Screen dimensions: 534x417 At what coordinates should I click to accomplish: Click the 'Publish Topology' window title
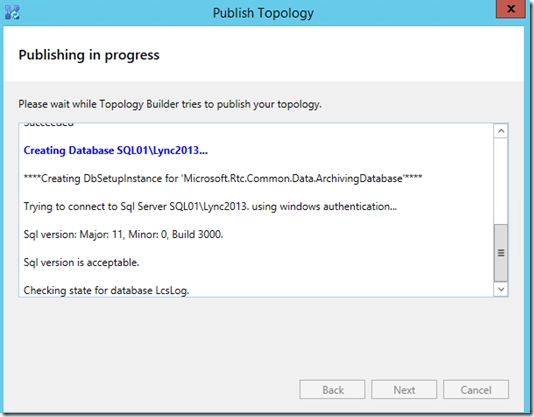click(x=263, y=13)
